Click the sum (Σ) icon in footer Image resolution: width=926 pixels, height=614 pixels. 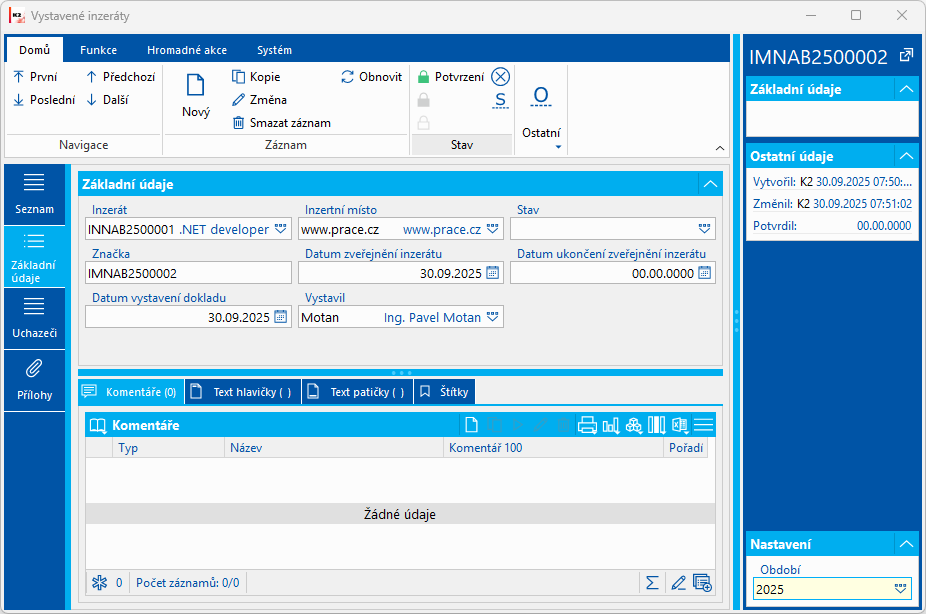652,583
